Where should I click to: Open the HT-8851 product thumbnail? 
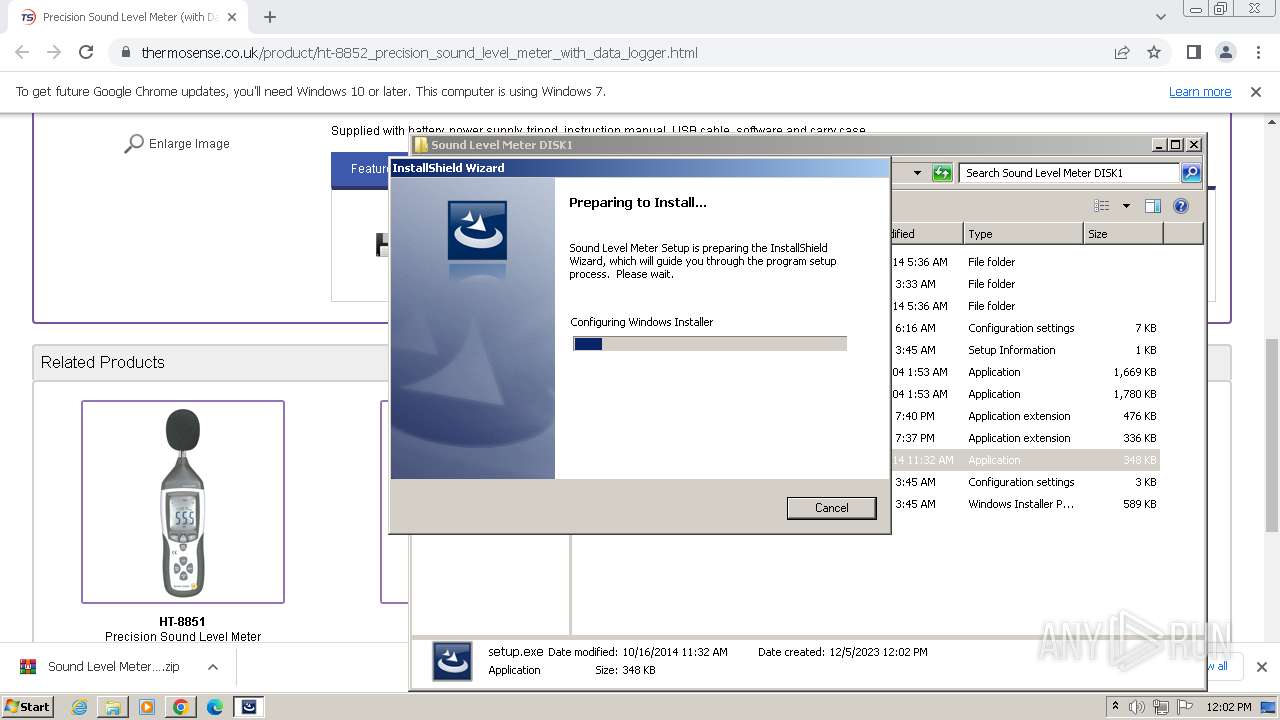(183, 502)
